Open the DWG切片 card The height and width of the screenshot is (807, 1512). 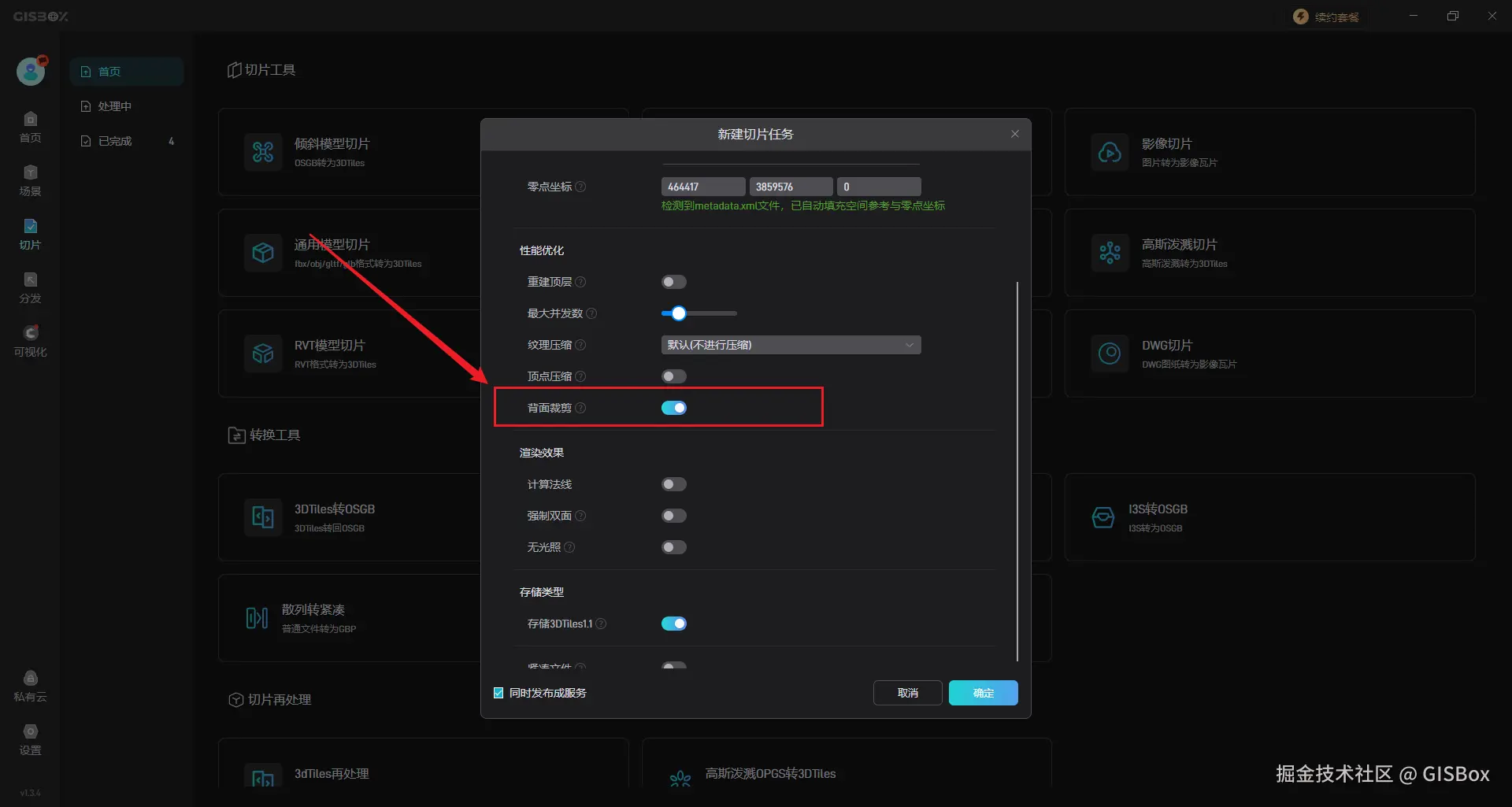tap(1269, 354)
